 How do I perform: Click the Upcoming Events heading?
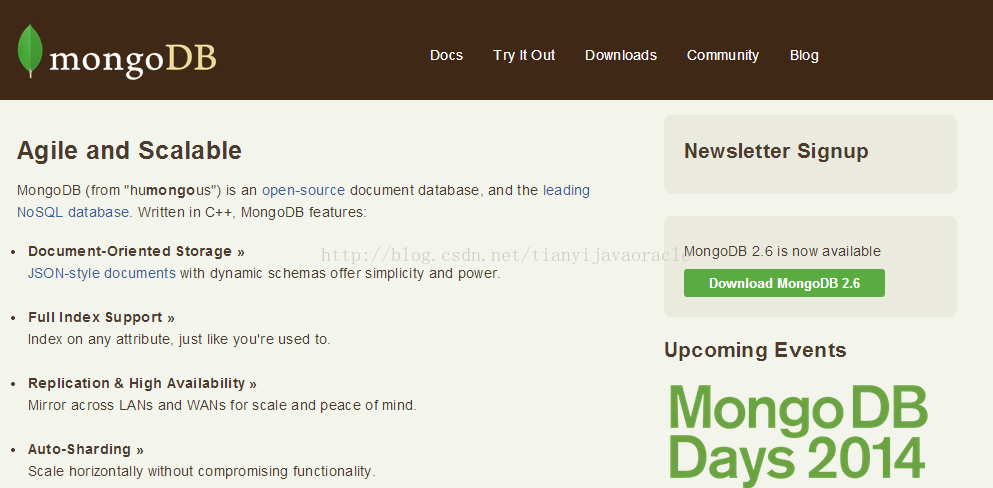tap(755, 349)
